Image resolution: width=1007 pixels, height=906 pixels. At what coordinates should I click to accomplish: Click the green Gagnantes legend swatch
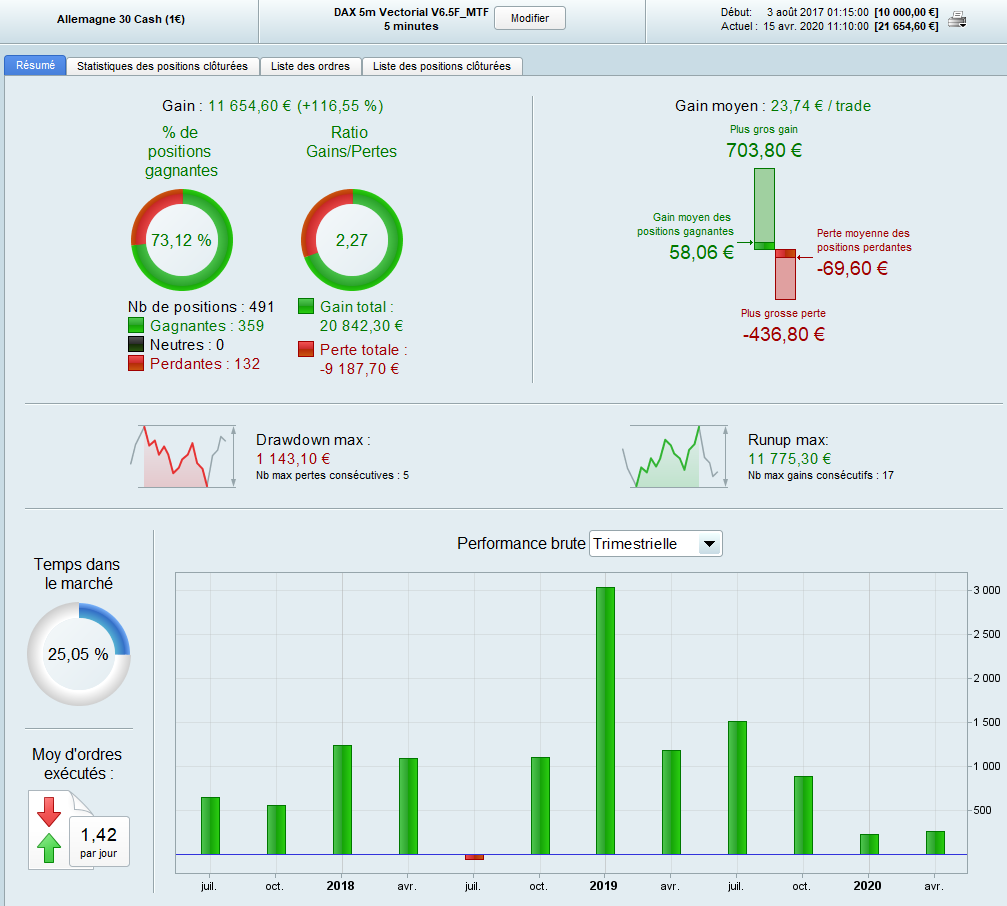(136, 326)
